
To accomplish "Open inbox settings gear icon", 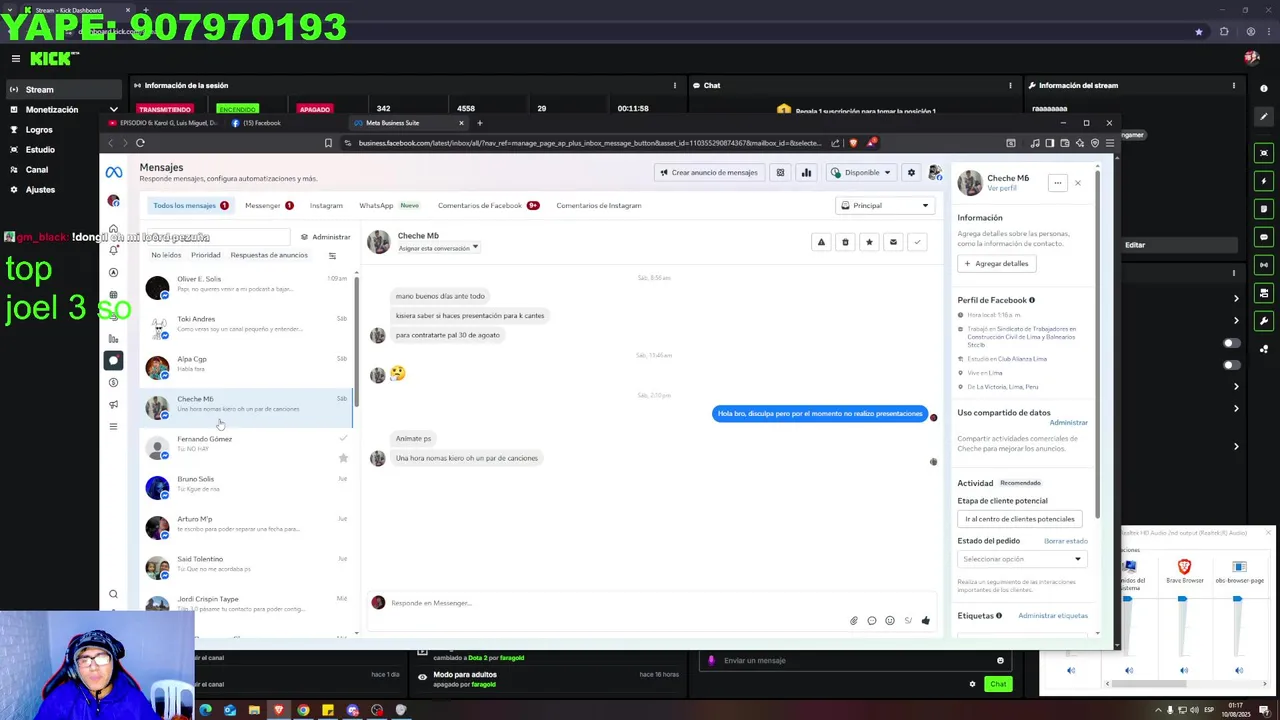I will click(911, 172).
